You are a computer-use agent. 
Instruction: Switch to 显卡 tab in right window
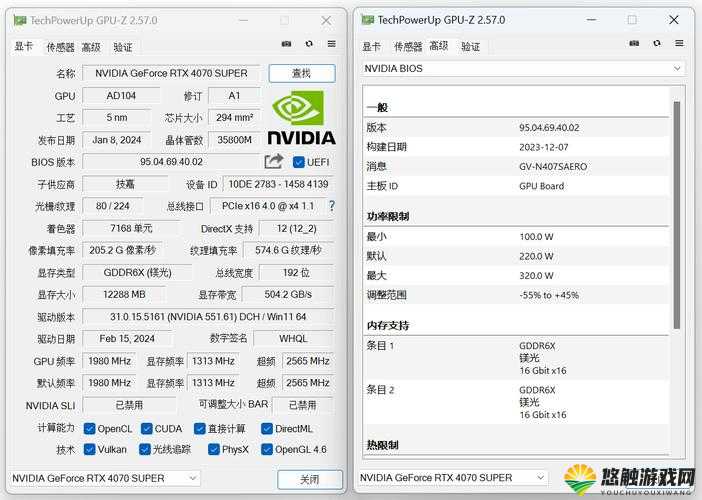click(x=371, y=46)
